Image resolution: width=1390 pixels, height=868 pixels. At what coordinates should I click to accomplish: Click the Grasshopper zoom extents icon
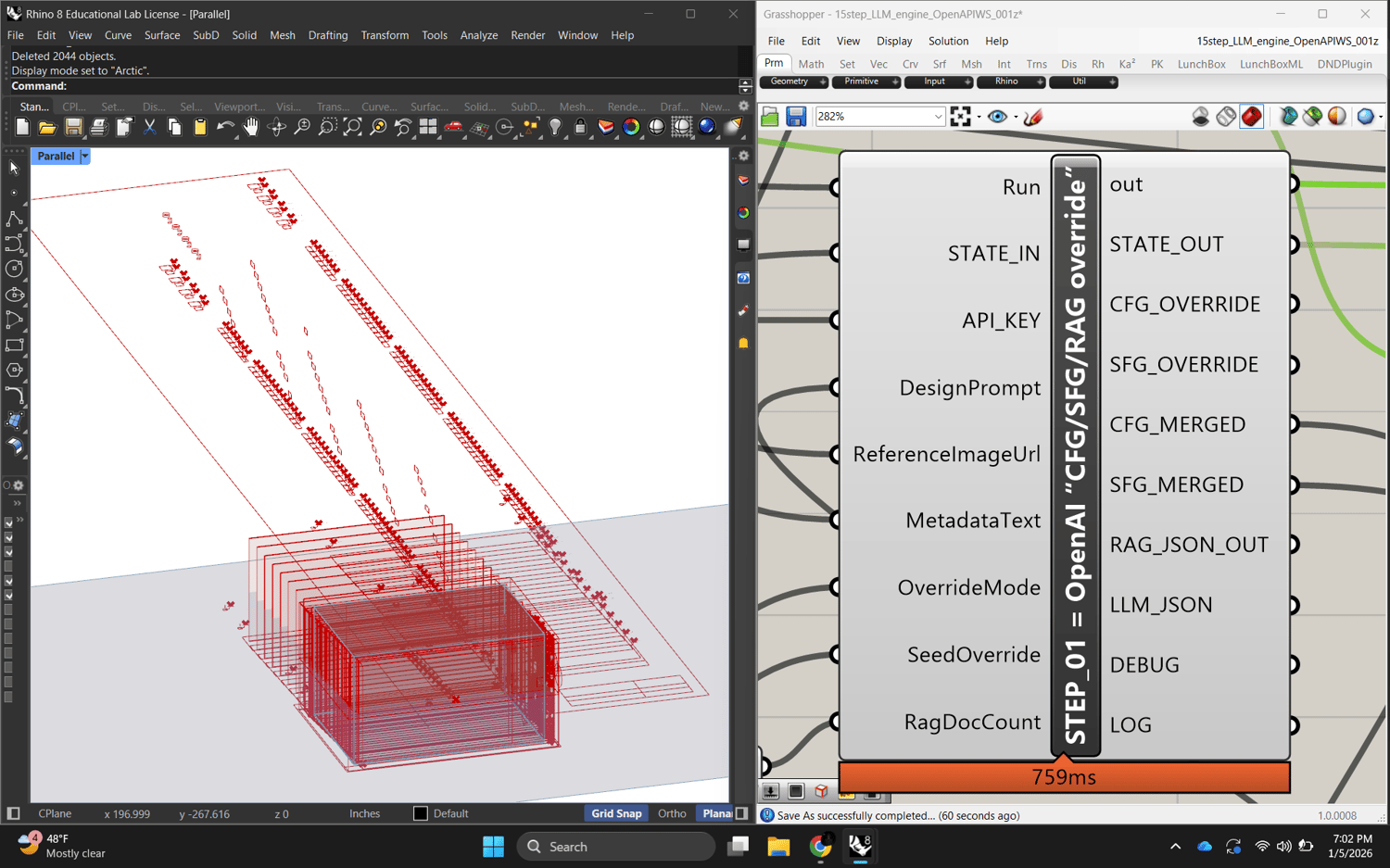961,117
